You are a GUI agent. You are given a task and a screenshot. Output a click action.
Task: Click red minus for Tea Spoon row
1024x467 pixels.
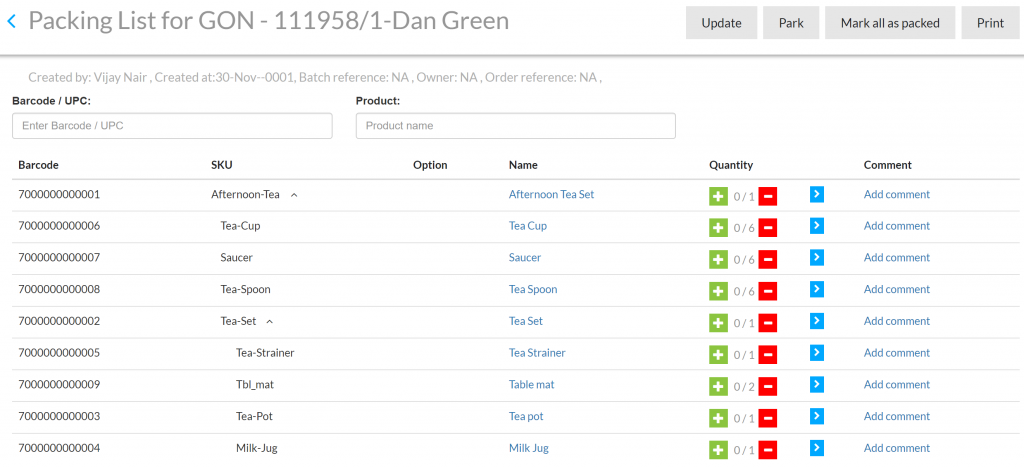(x=767, y=291)
